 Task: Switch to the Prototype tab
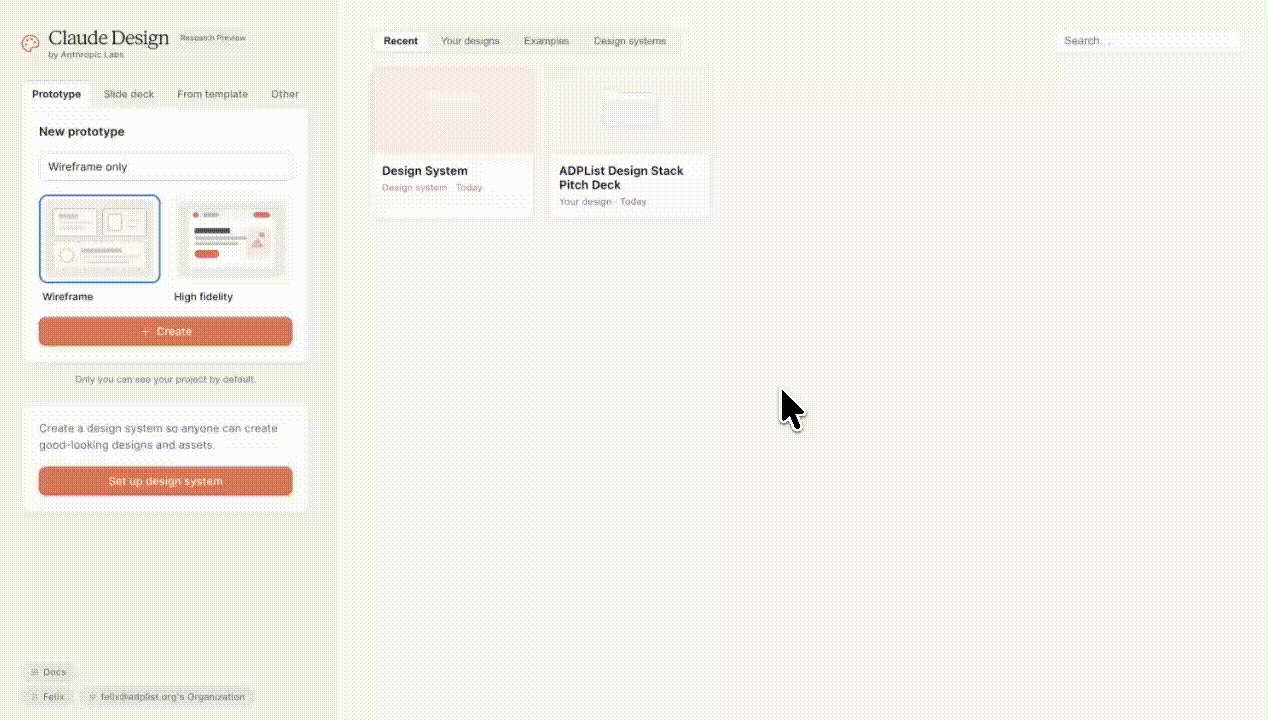pos(56,94)
